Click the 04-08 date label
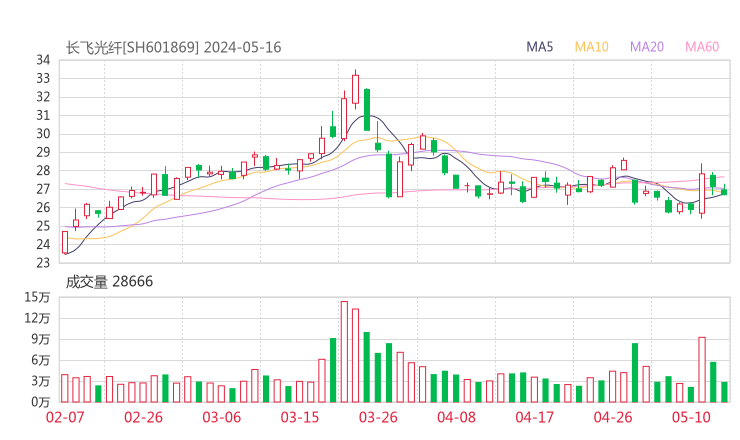 pyautogui.click(x=456, y=417)
